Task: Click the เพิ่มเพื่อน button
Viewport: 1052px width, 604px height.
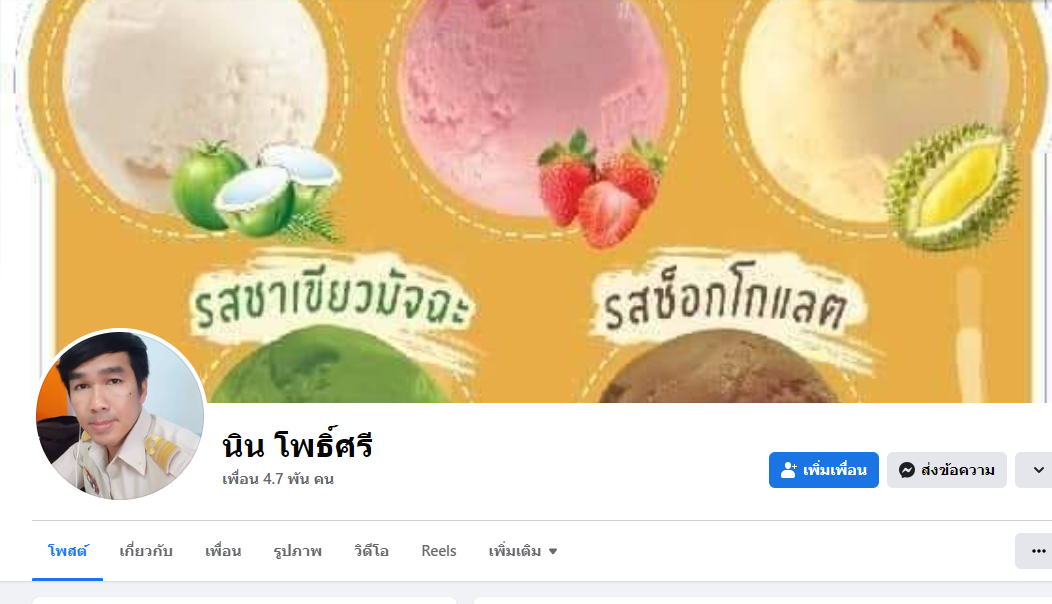Action: pyautogui.click(x=823, y=470)
